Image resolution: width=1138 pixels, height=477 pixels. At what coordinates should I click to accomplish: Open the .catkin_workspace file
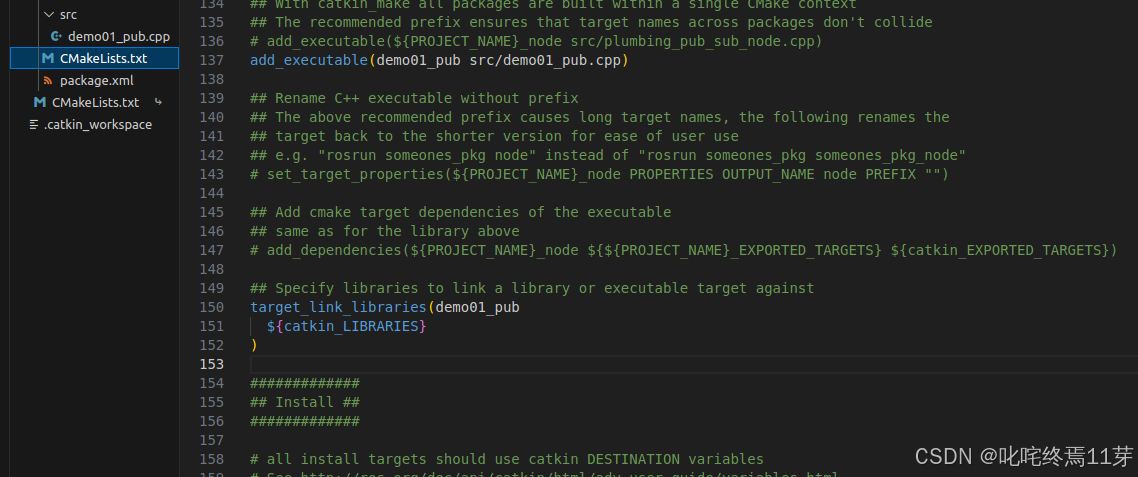pos(98,125)
